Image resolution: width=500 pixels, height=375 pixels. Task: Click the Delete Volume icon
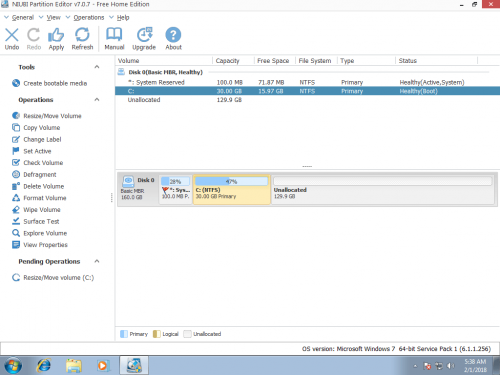pyautogui.click(x=16, y=186)
